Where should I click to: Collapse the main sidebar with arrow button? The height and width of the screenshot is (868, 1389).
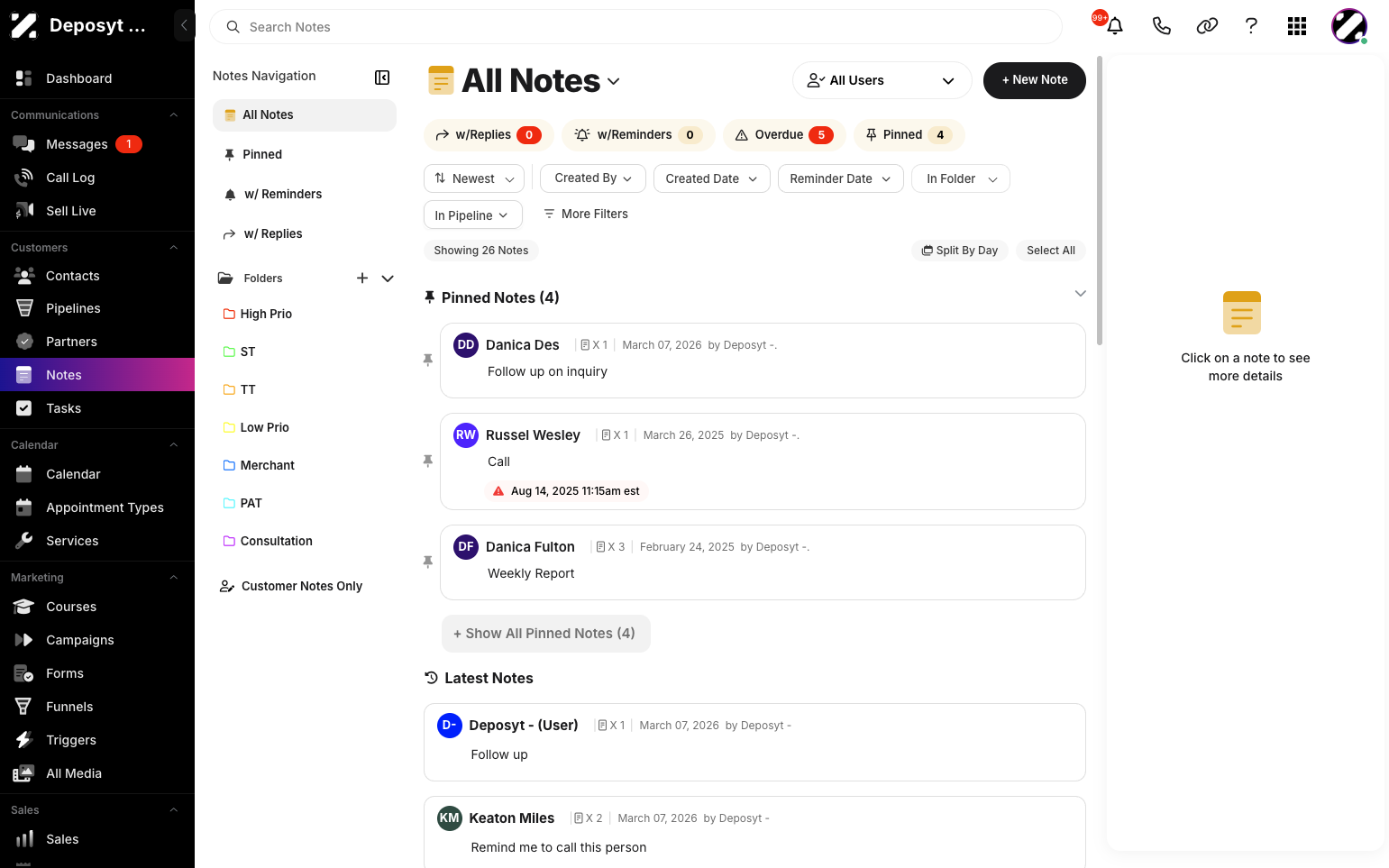(x=184, y=25)
